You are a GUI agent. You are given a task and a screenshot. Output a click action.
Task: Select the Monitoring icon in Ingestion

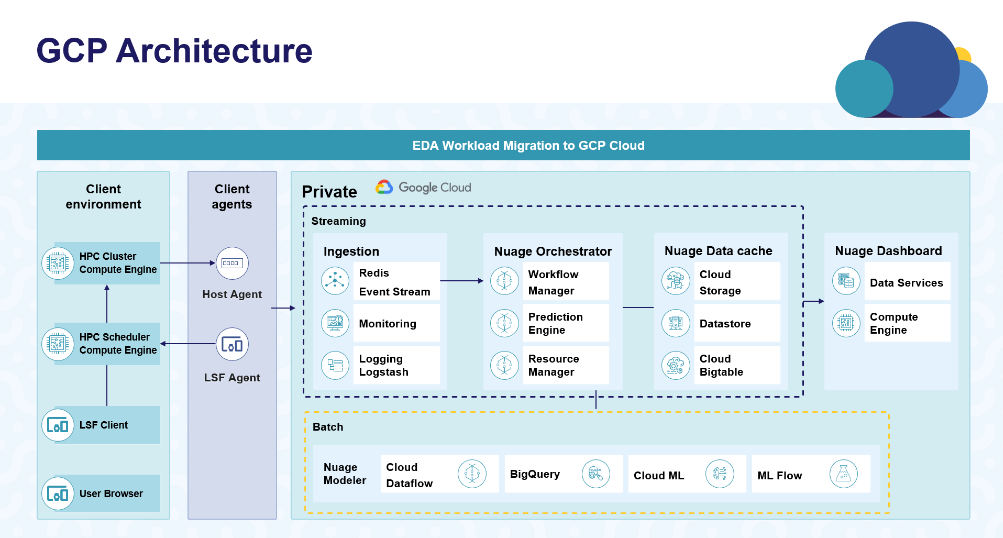click(334, 324)
